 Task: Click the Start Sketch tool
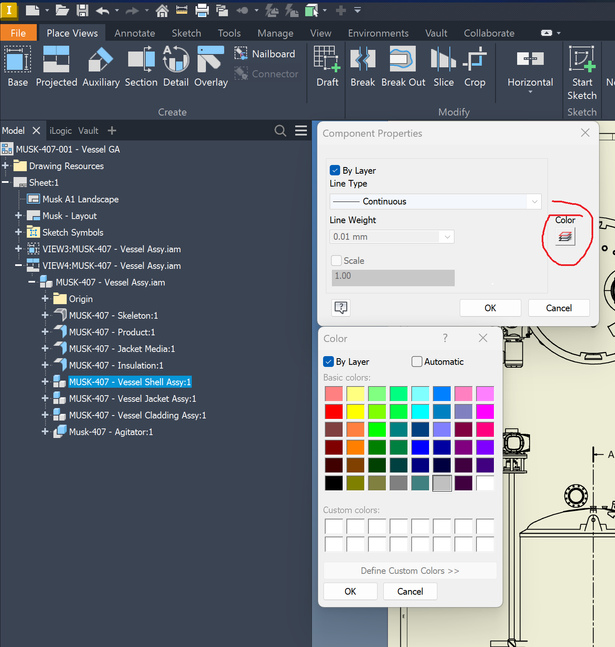[582, 72]
